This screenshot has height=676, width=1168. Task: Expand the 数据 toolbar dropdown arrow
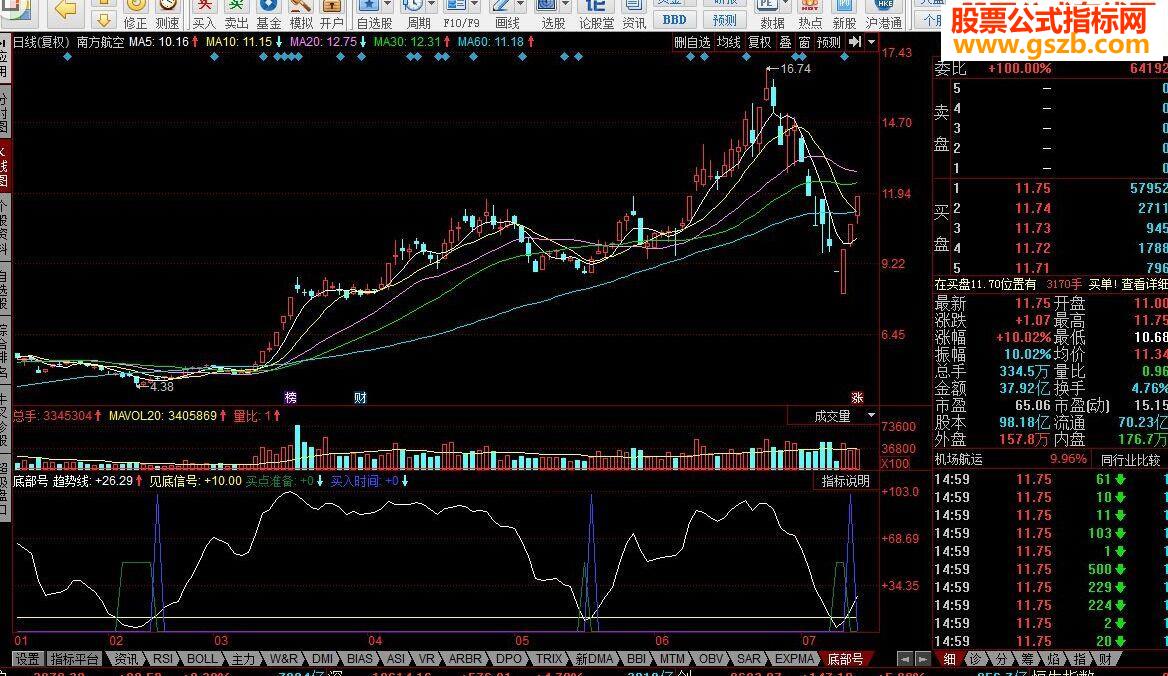pos(784,5)
